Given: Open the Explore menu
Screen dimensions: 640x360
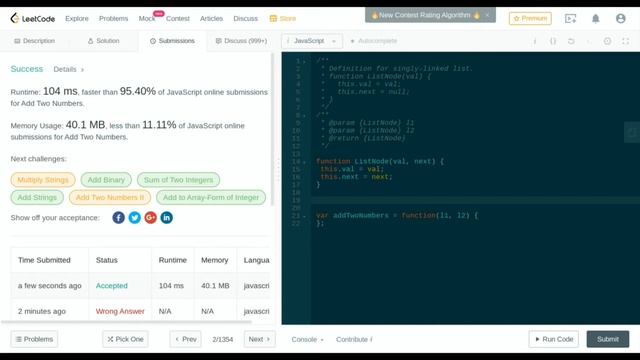Looking at the screenshot, I should click(77, 18).
